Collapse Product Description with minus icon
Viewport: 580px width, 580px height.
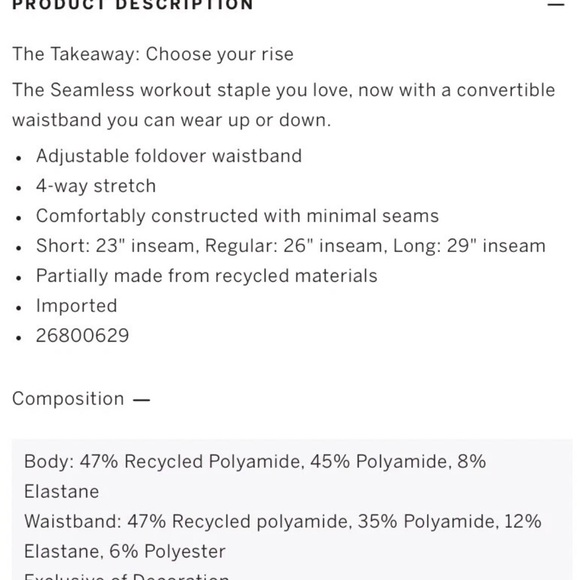click(x=556, y=4)
